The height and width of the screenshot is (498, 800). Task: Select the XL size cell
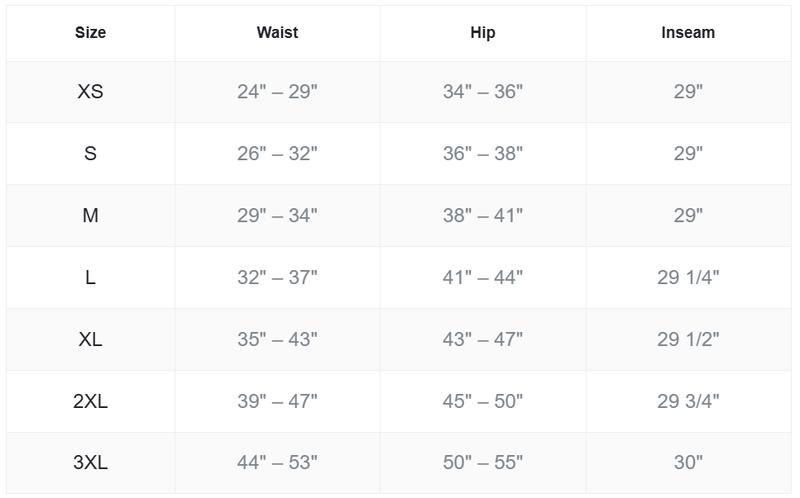click(x=90, y=340)
